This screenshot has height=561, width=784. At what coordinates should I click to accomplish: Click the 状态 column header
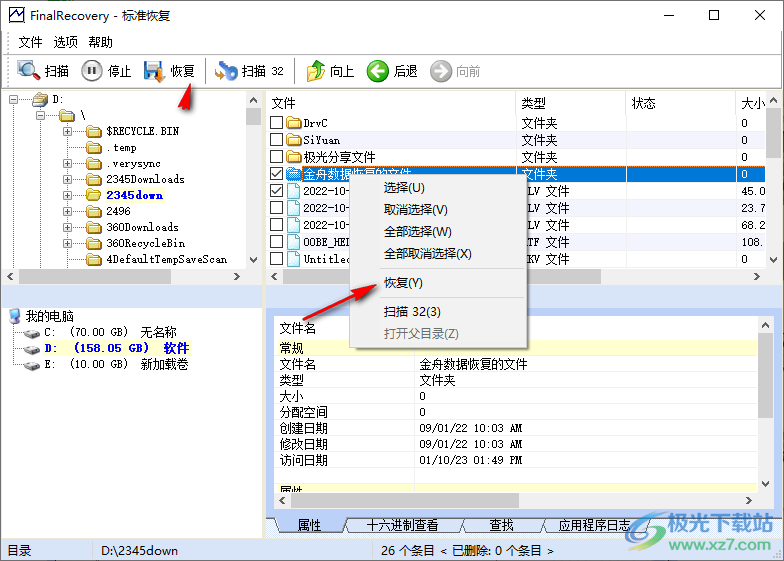point(680,103)
